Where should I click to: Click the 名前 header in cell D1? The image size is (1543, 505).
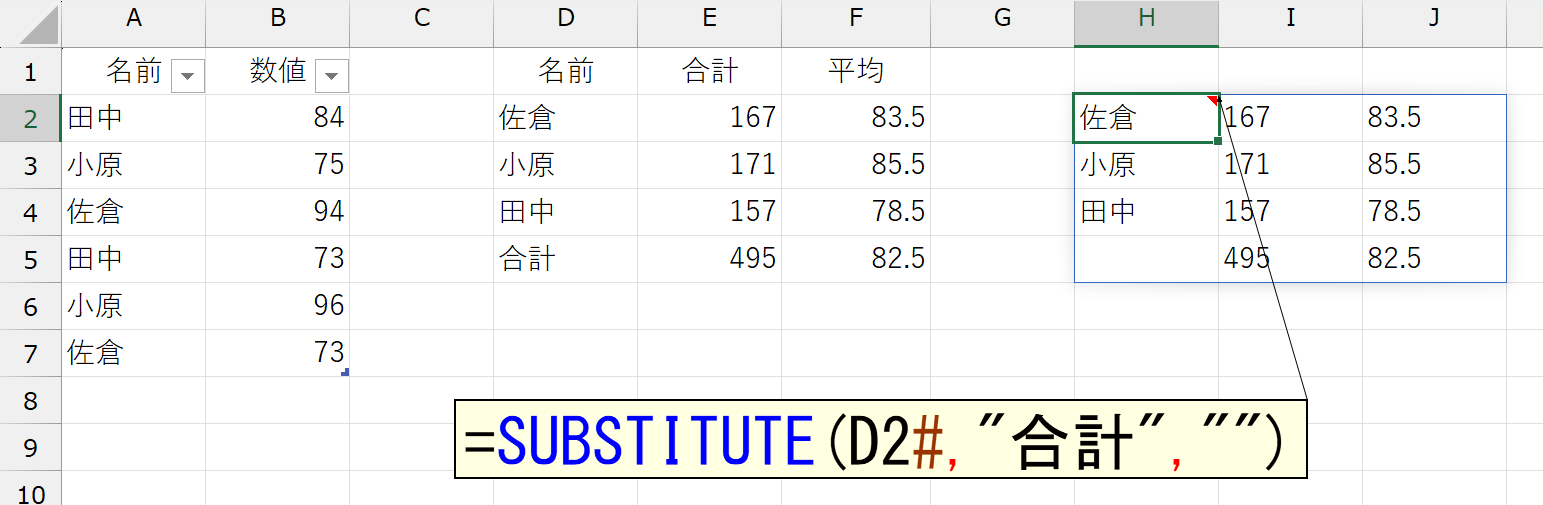tap(566, 71)
